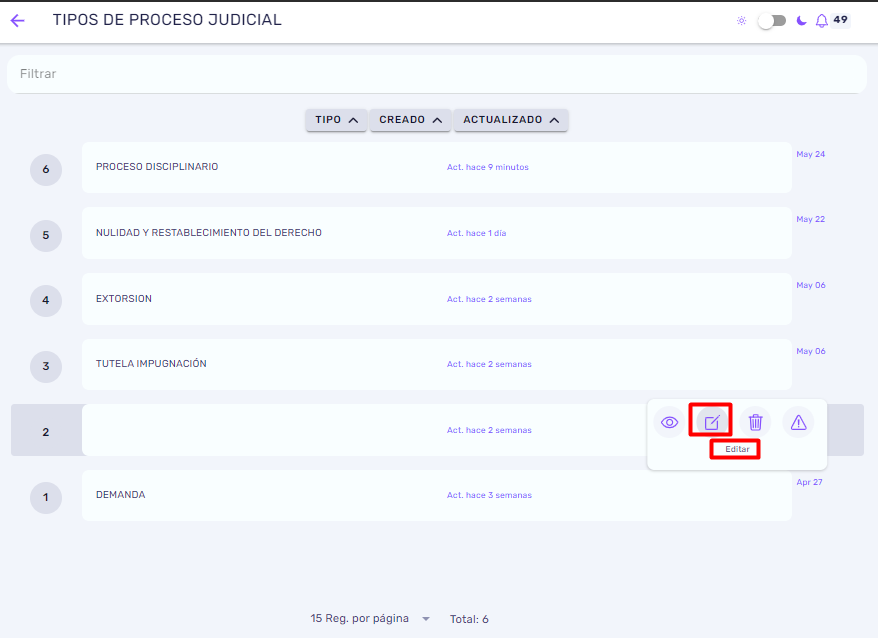Click the sun light-mode icon
The height and width of the screenshot is (638, 878).
[741, 21]
